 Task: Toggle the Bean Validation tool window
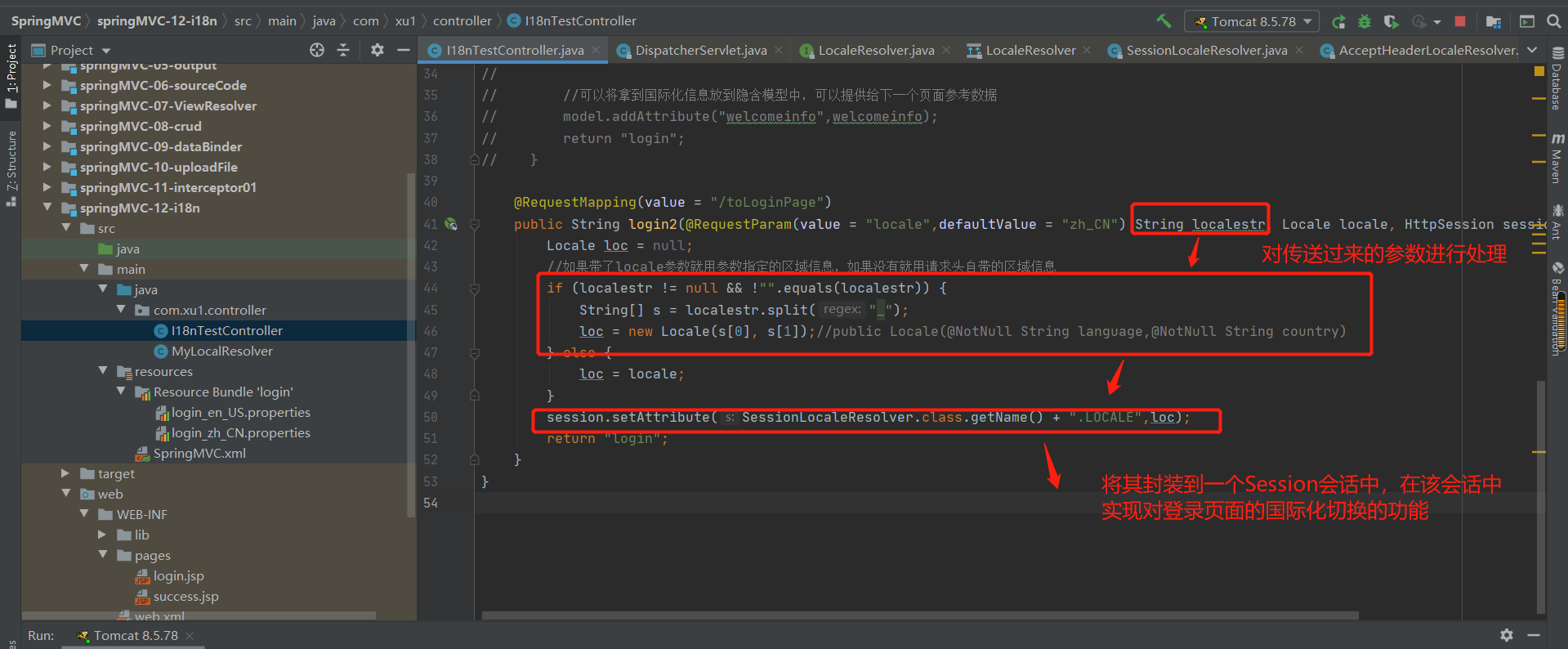click(1557, 309)
